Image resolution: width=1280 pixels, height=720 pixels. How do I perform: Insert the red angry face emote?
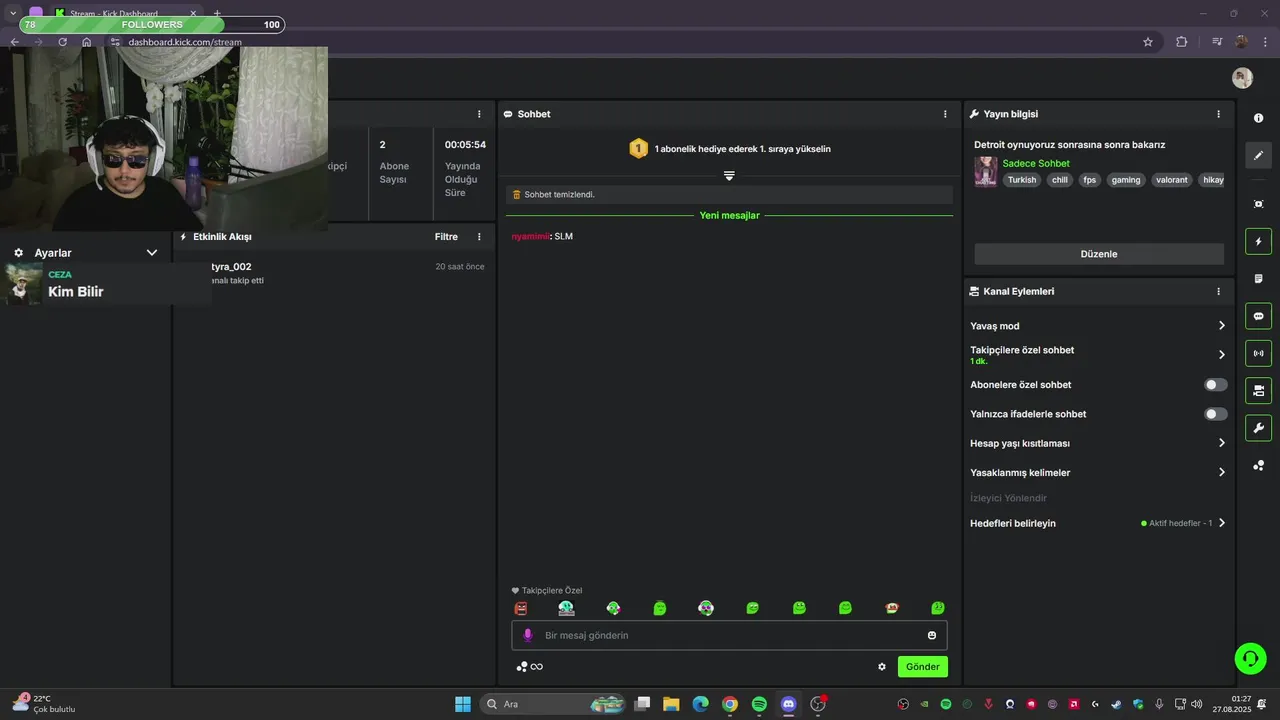[520, 608]
